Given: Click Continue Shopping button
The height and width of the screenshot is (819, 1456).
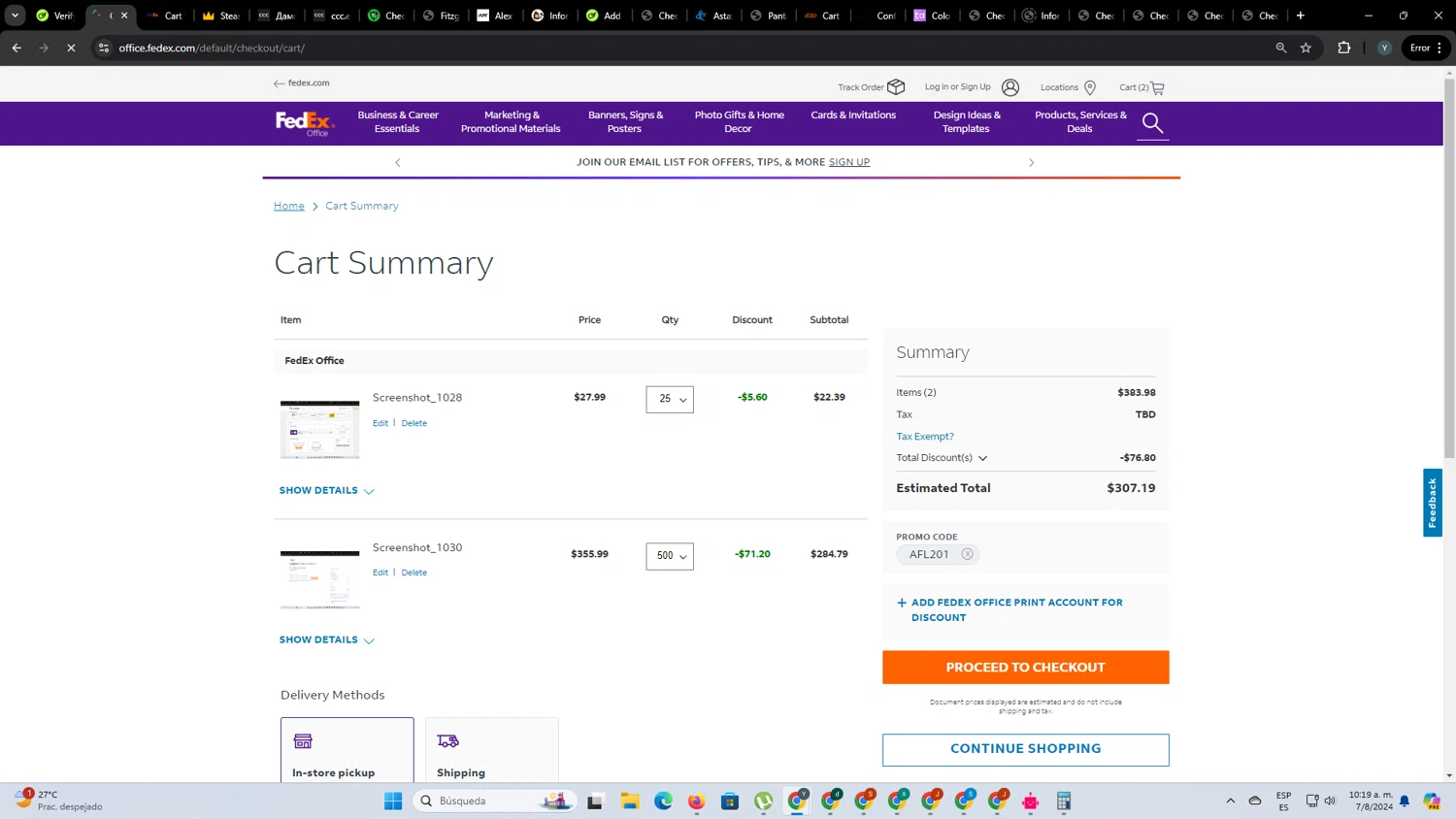Looking at the screenshot, I should point(1026,749).
